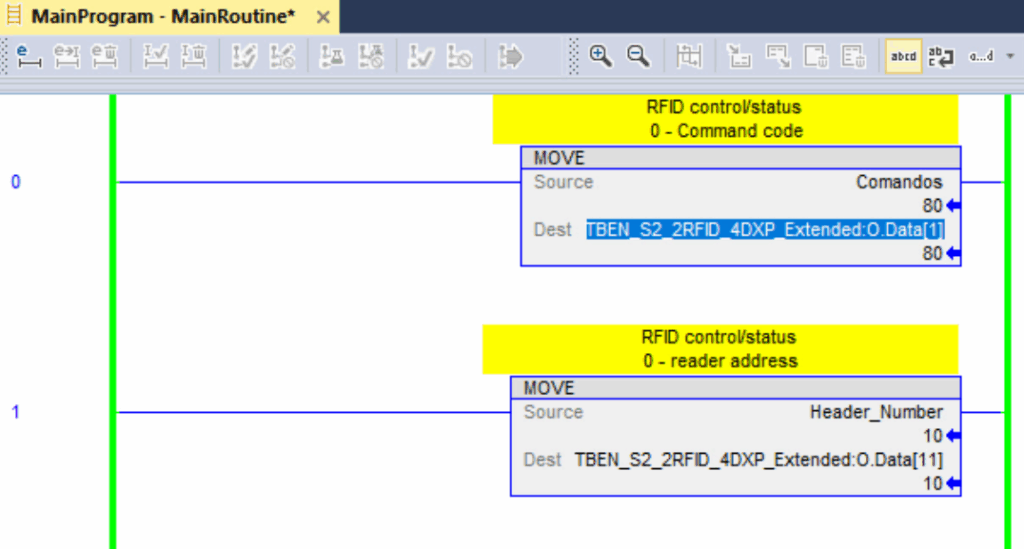1024x549 pixels.
Task: Select rung number 1
Action: click(15, 412)
